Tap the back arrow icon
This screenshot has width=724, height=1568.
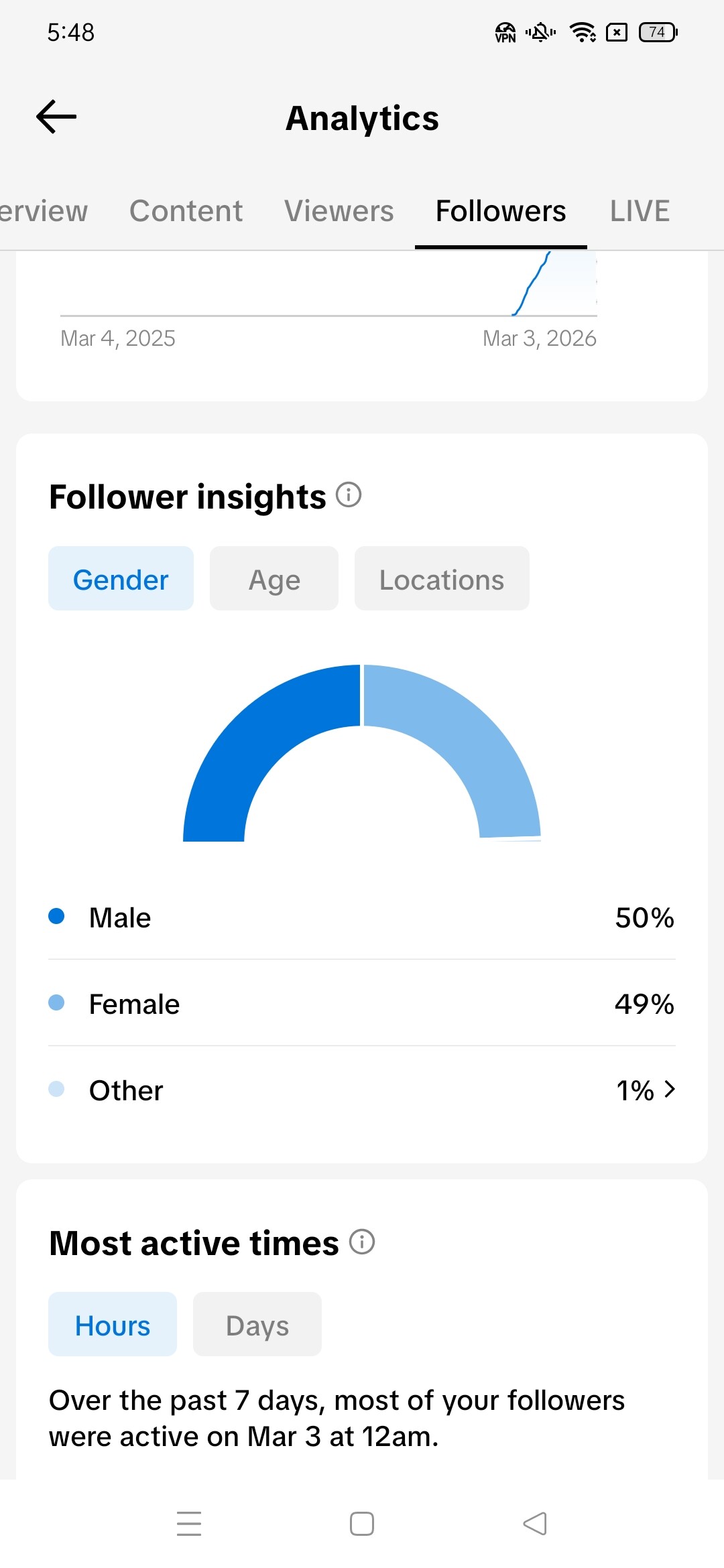click(56, 117)
